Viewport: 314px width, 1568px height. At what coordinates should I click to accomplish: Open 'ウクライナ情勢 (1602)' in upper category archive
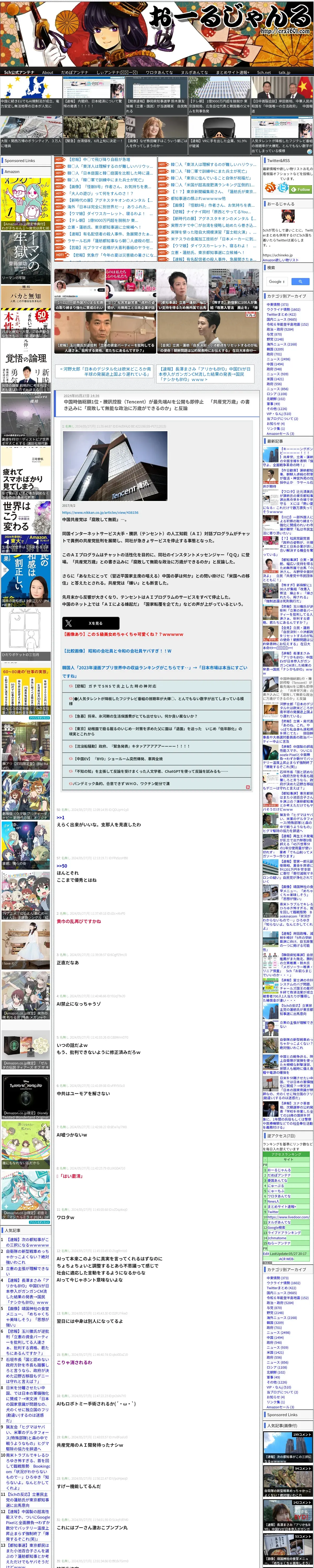(x=284, y=309)
